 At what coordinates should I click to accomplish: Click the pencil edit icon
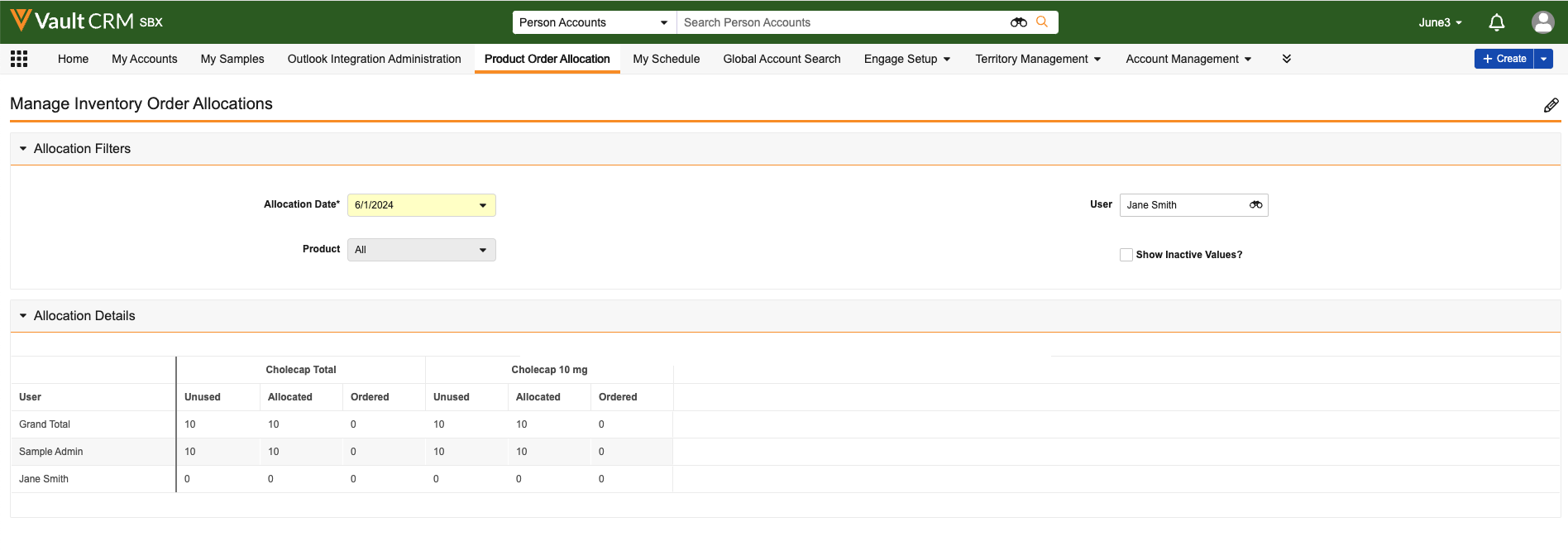click(x=1551, y=105)
